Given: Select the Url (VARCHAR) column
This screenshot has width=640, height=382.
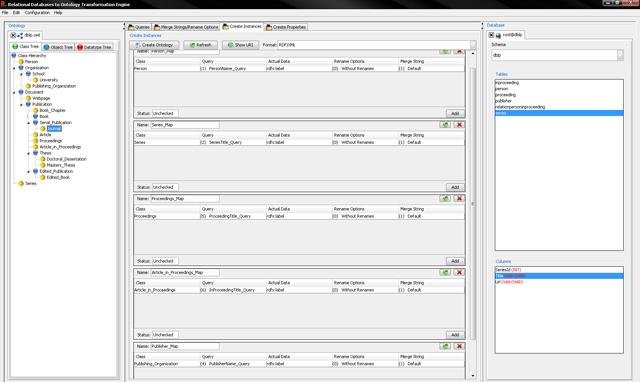Looking at the screenshot, I should pos(559,282).
